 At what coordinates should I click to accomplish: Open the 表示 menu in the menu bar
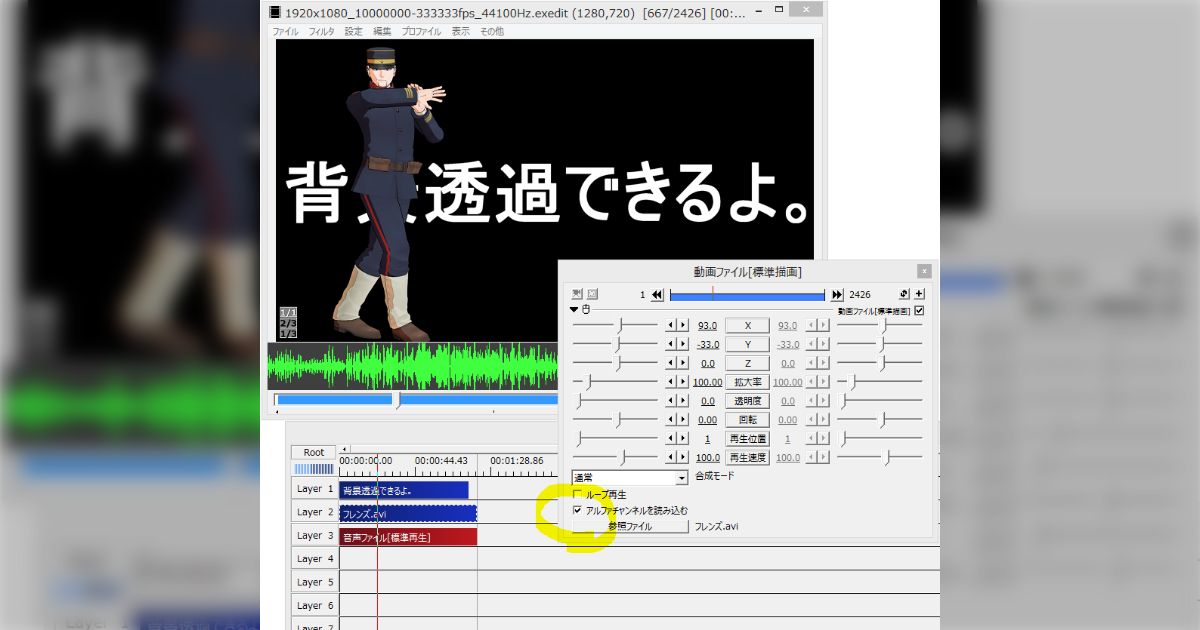pos(461,31)
